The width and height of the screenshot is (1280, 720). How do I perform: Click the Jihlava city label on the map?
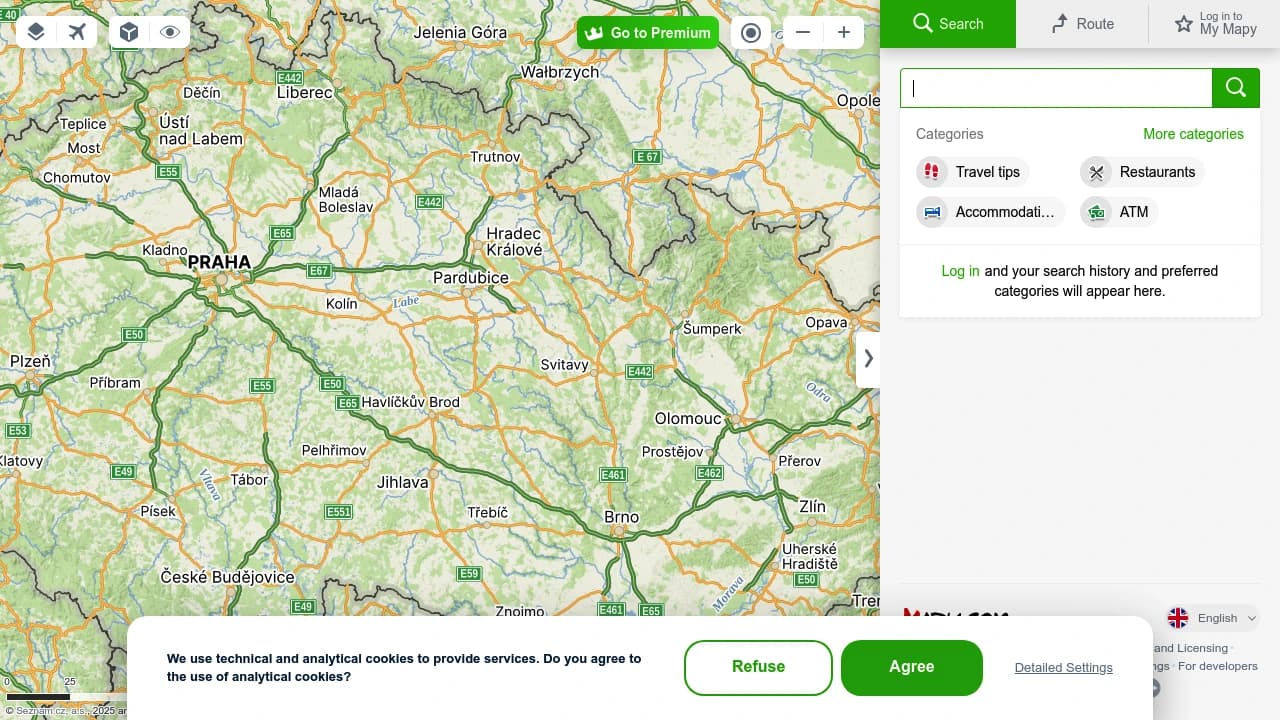[403, 482]
